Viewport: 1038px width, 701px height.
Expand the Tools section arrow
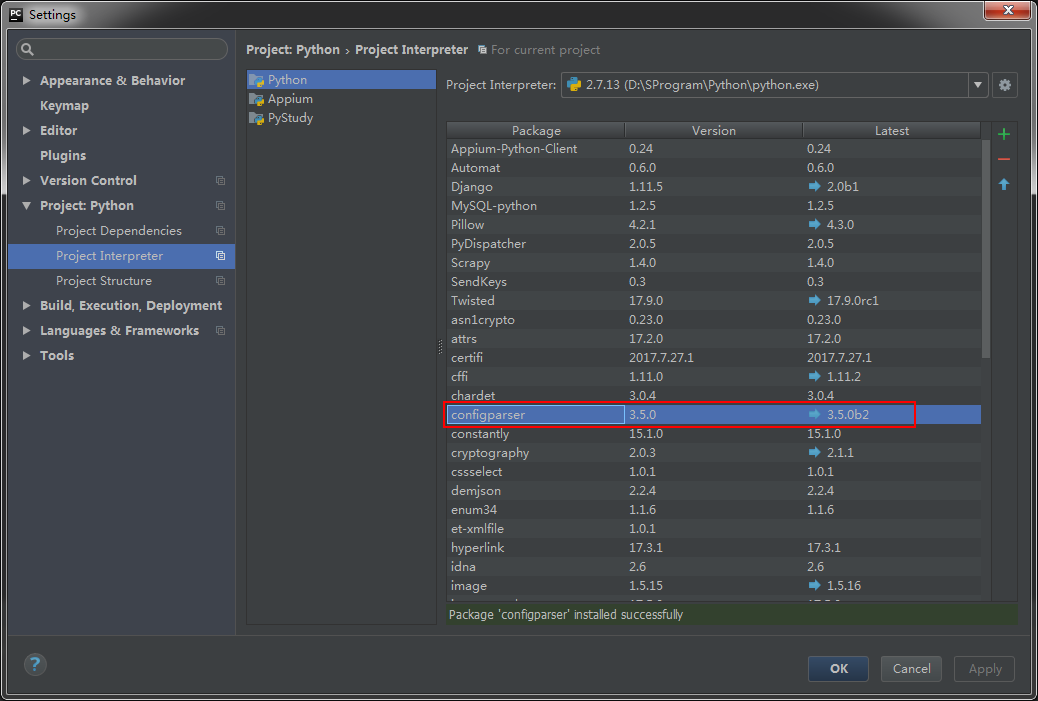26,355
